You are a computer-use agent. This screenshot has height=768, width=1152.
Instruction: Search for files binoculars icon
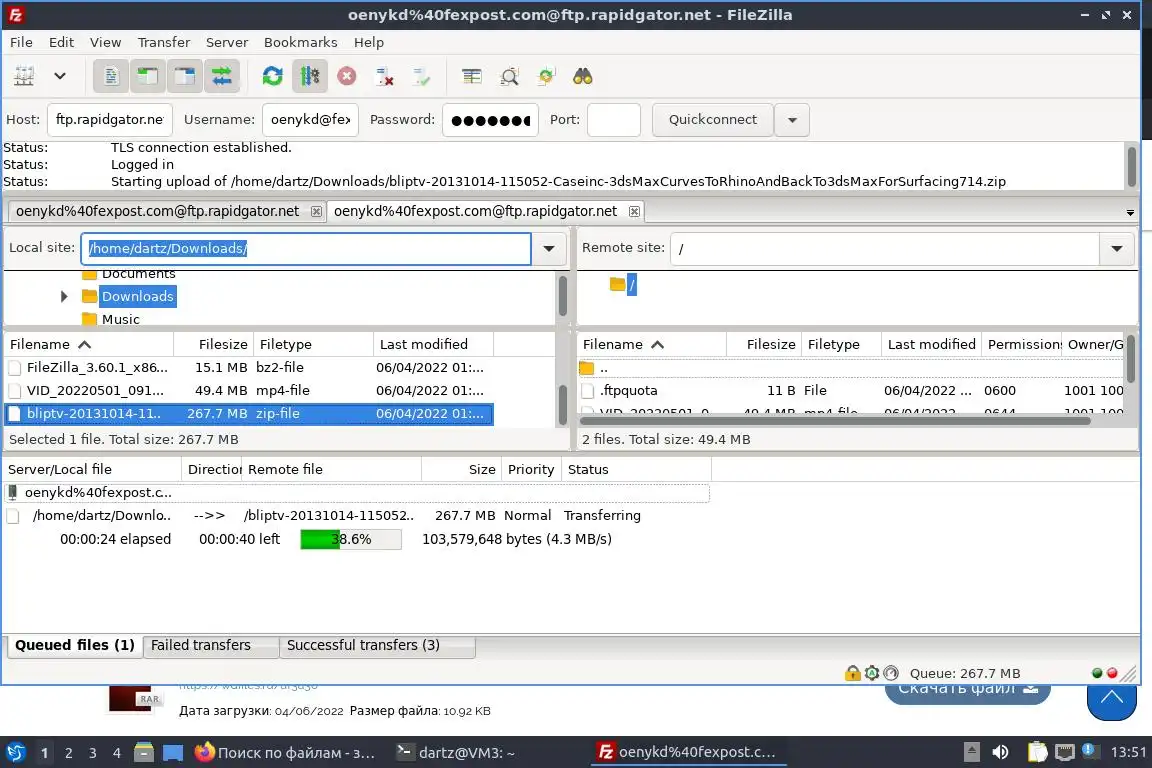pos(583,76)
